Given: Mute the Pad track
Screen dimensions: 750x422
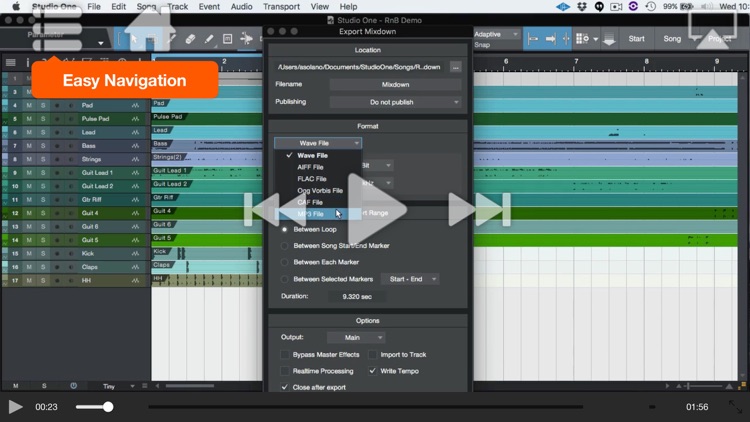Looking at the screenshot, I should (x=29, y=105).
